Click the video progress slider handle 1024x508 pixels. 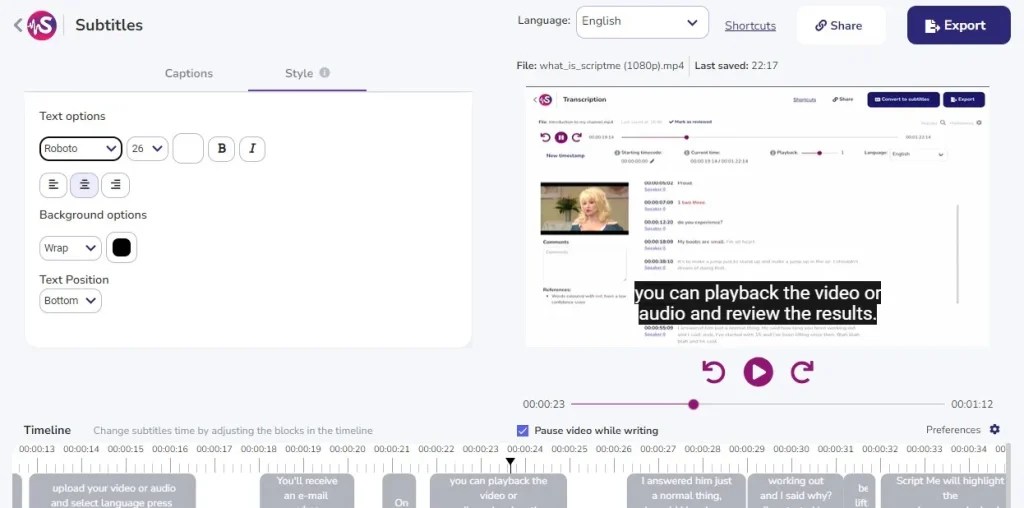[x=694, y=405]
